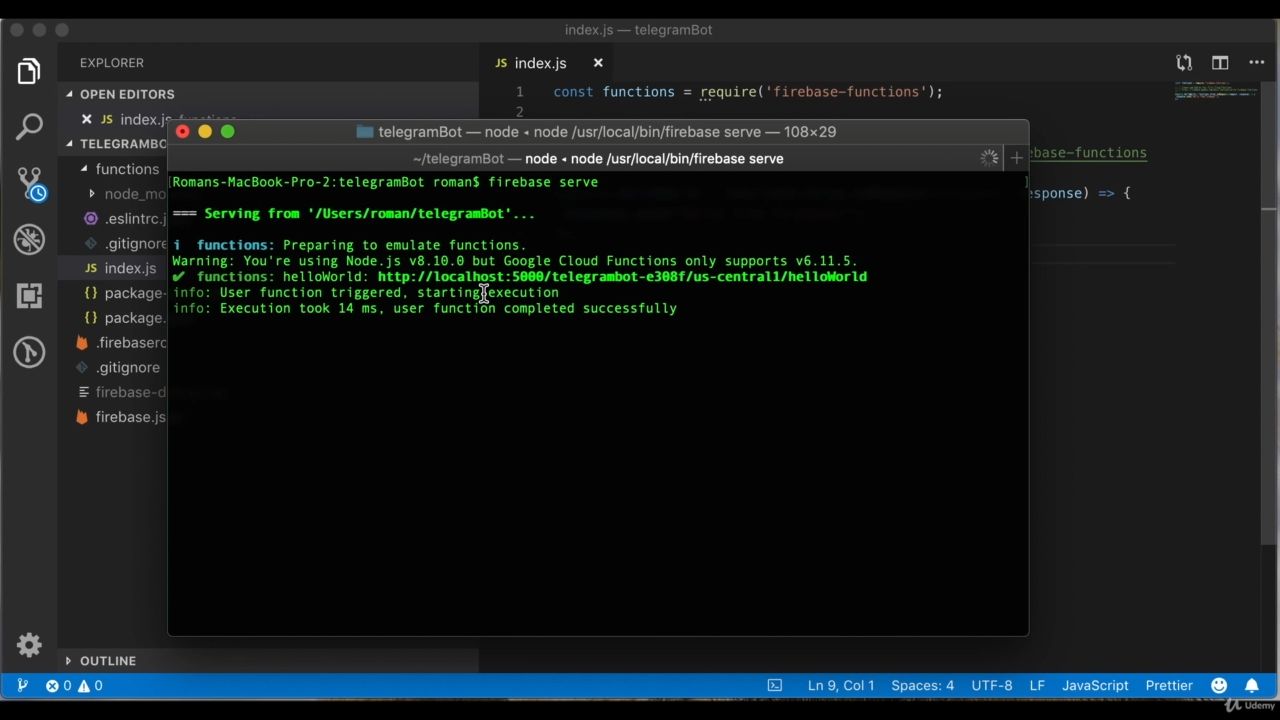Open the Debug view icon
Image resolution: width=1280 pixels, height=720 pixels.
(29, 239)
